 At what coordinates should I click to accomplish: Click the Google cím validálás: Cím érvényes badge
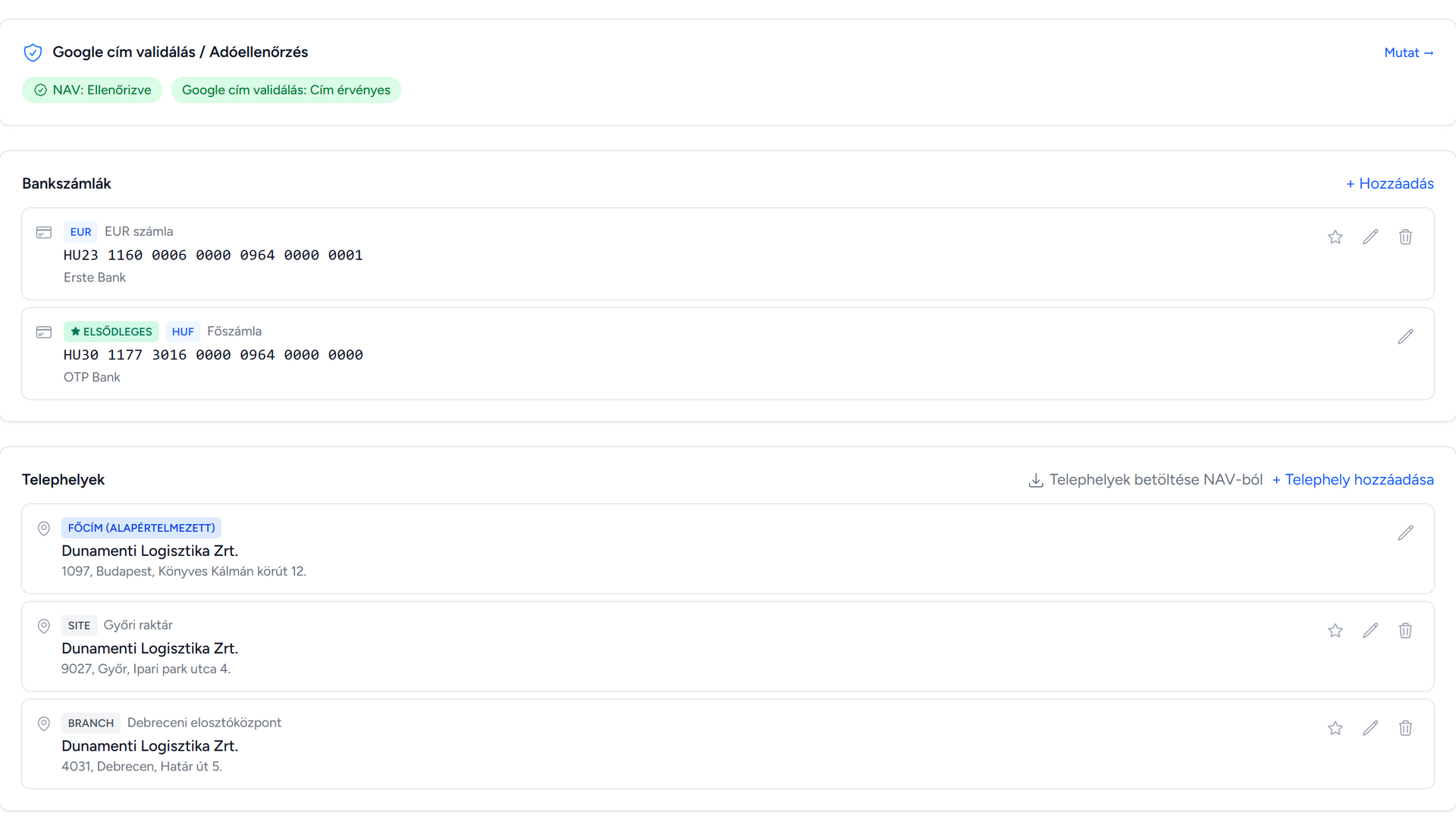point(286,90)
